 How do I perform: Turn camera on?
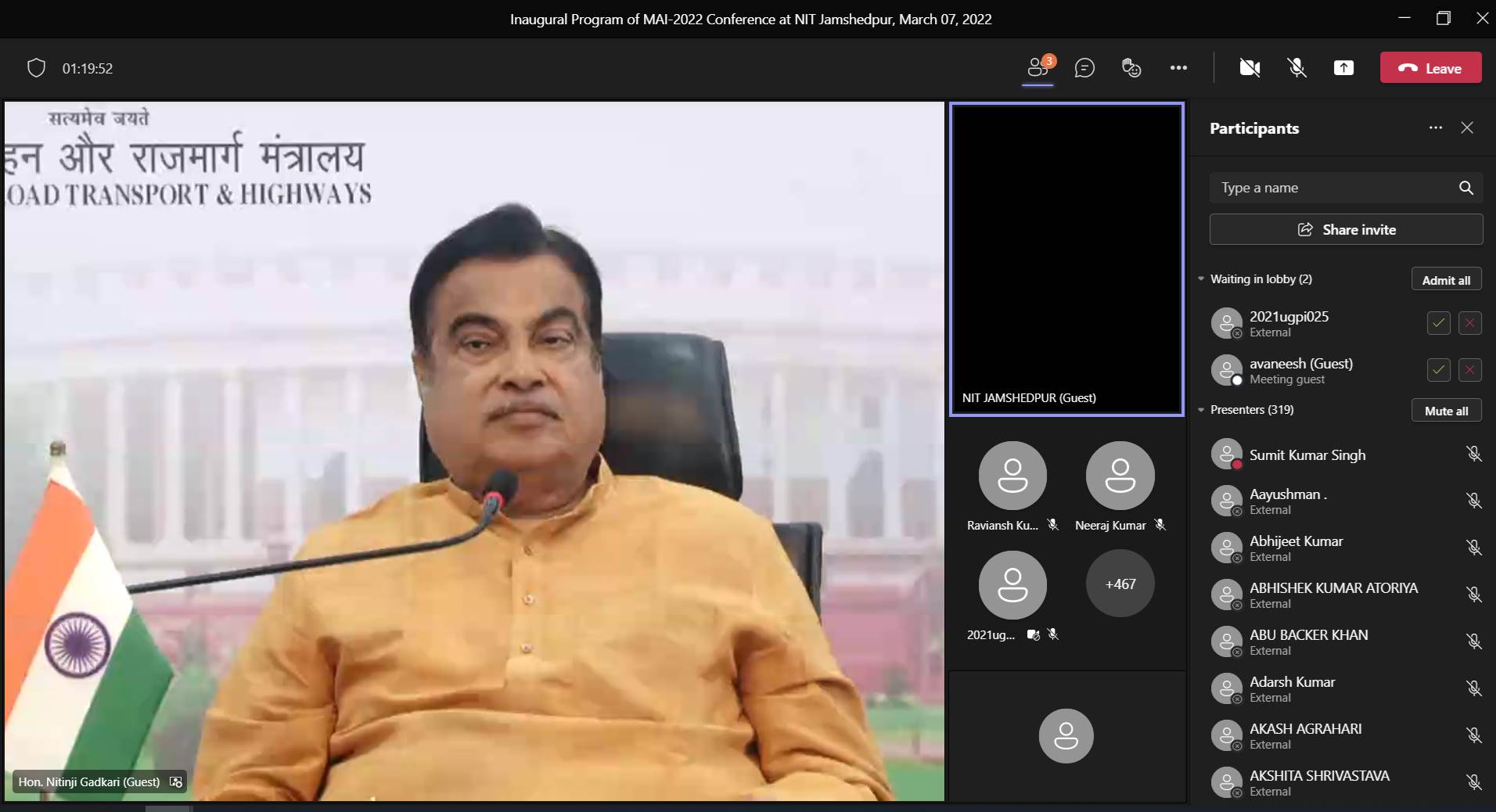[1250, 68]
